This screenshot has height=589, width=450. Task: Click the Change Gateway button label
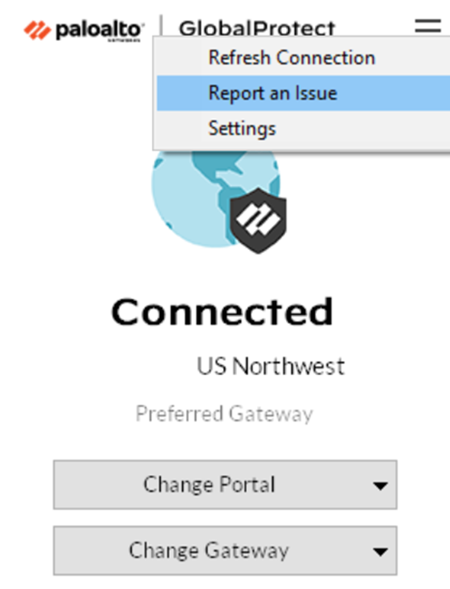209,551
